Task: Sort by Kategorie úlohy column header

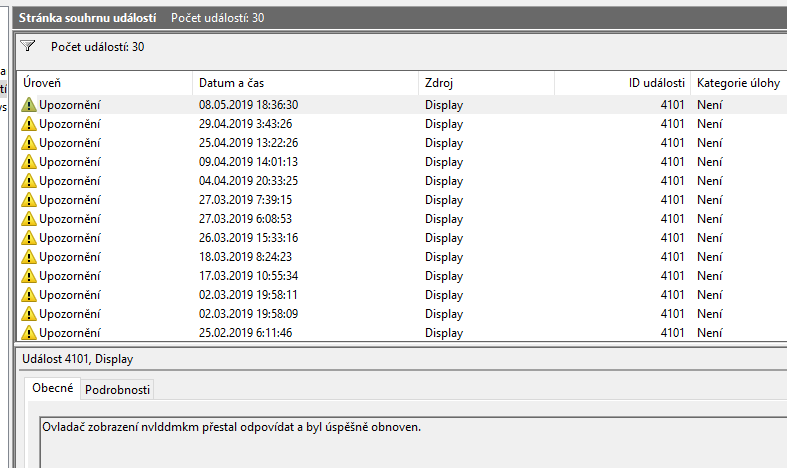Action: [x=738, y=83]
